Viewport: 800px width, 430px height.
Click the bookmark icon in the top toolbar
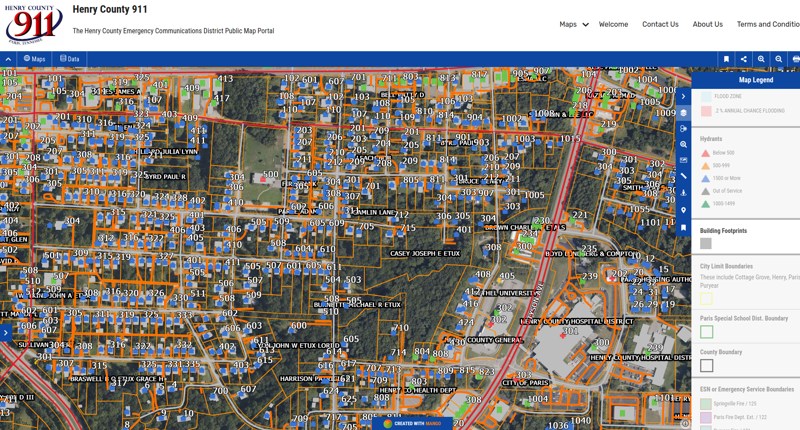(726, 59)
